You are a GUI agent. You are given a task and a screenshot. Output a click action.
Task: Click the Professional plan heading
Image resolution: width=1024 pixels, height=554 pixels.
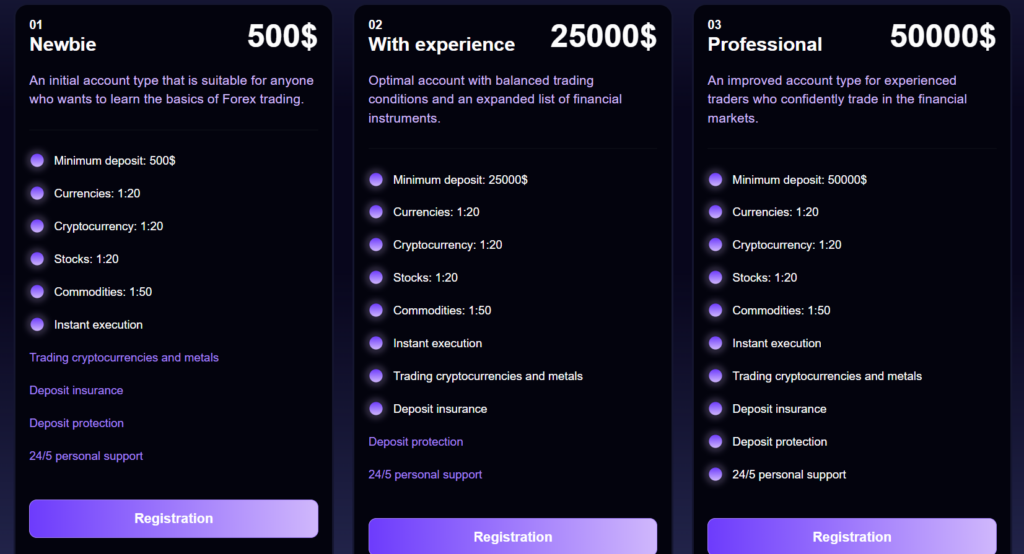tap(764, 44)
